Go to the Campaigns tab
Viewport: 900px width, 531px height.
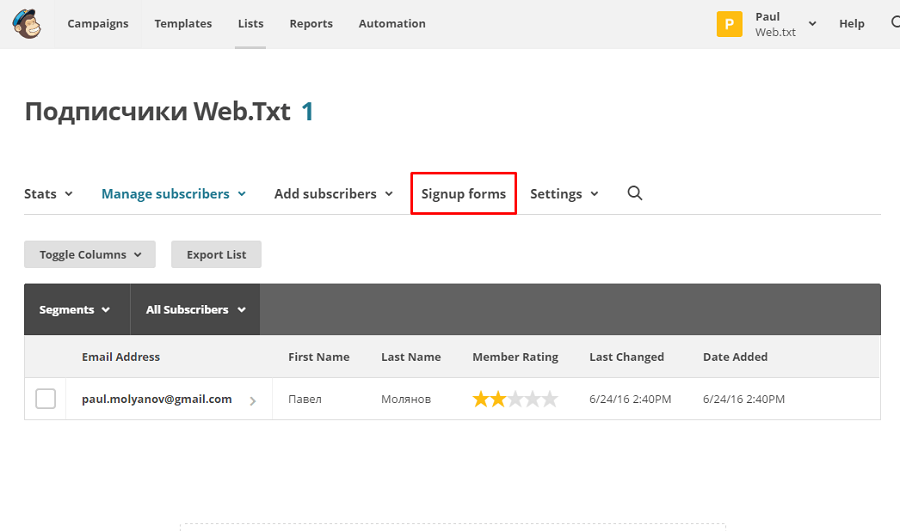click(x=97, y=24)
